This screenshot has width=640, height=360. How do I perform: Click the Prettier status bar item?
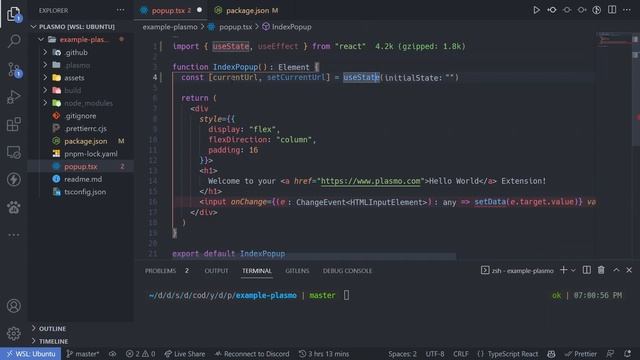[581, 353]
